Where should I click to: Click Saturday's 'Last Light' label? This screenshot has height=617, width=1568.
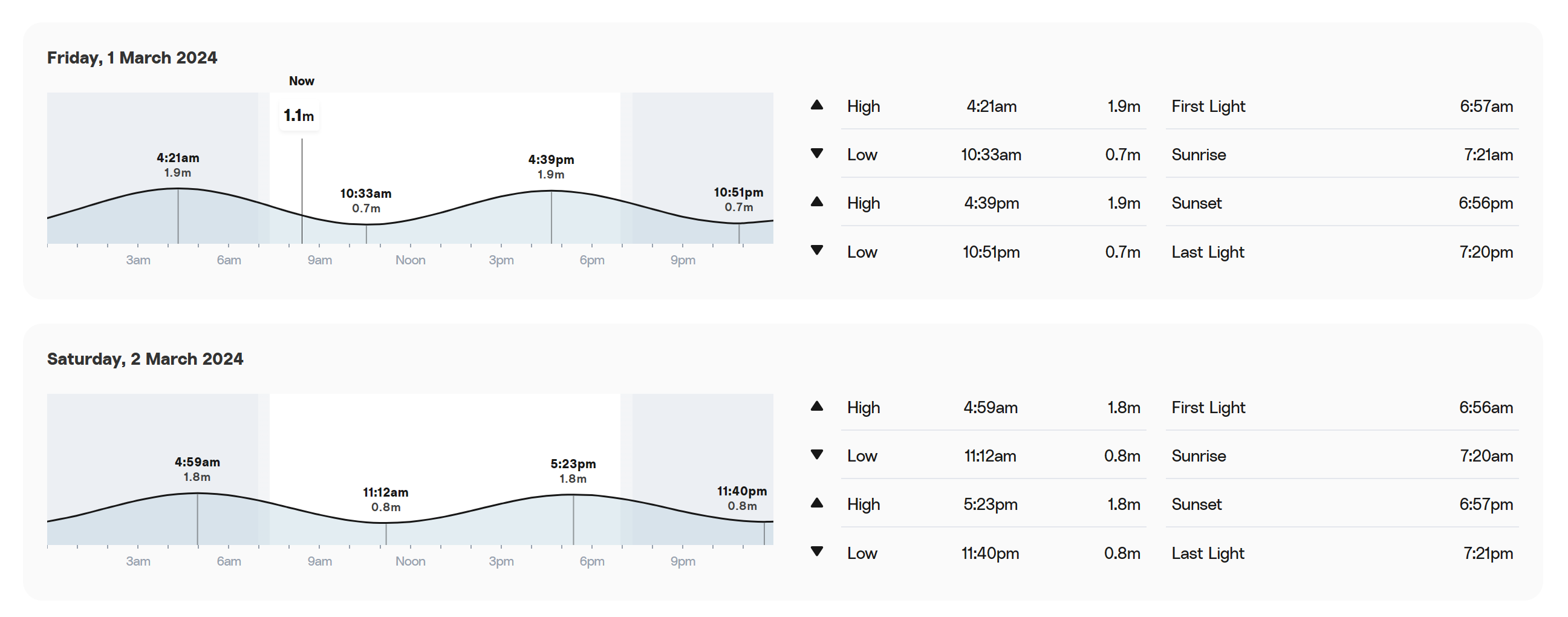click(x=1208, y=553)
